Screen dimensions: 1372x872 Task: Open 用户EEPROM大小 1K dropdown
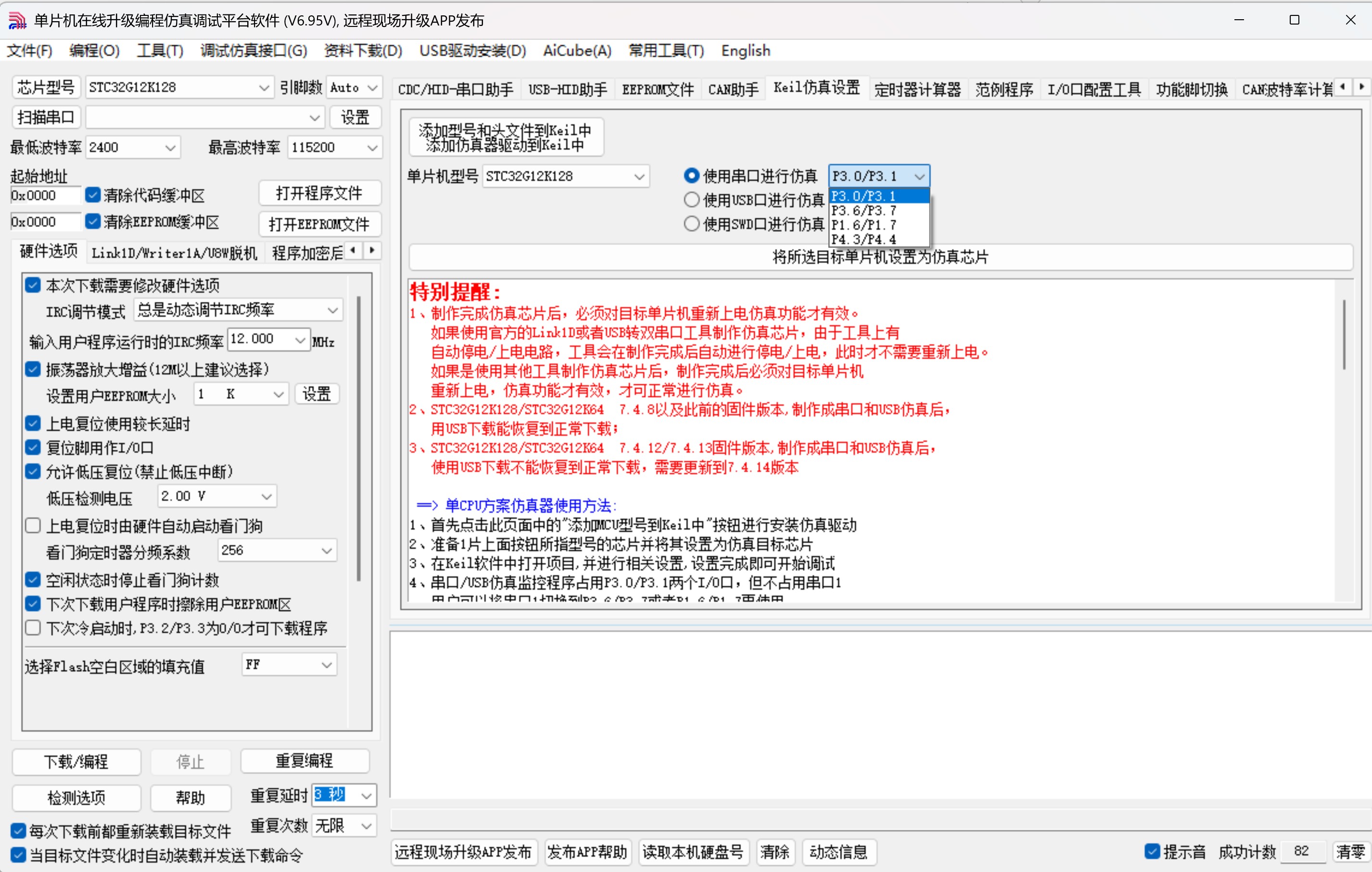(x=241, y=394)
